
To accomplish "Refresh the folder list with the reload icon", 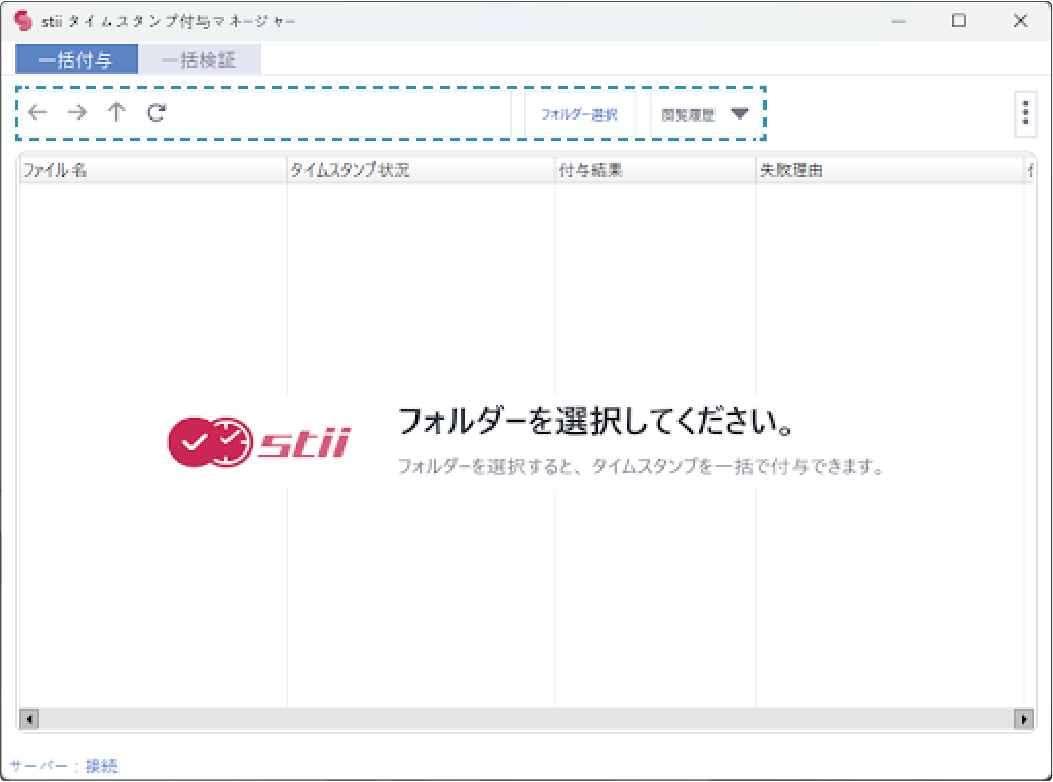I will [156, 113].
